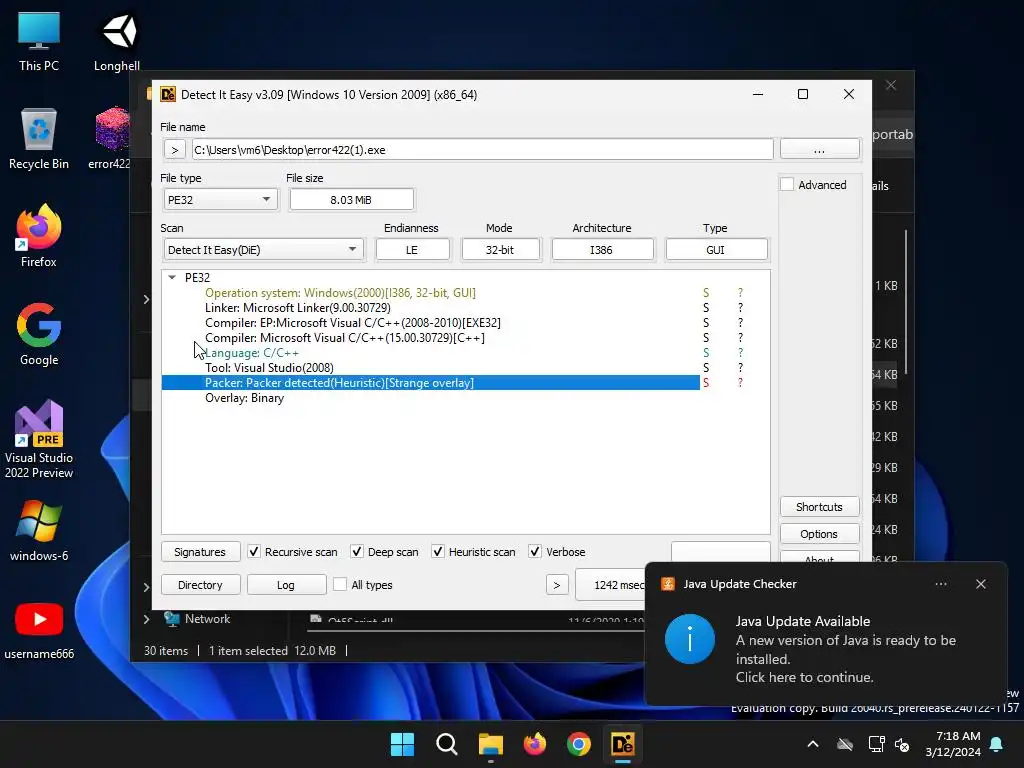1024x768 pixels.
Task: Toggle the Advanced checkbox
Action: 788,185
